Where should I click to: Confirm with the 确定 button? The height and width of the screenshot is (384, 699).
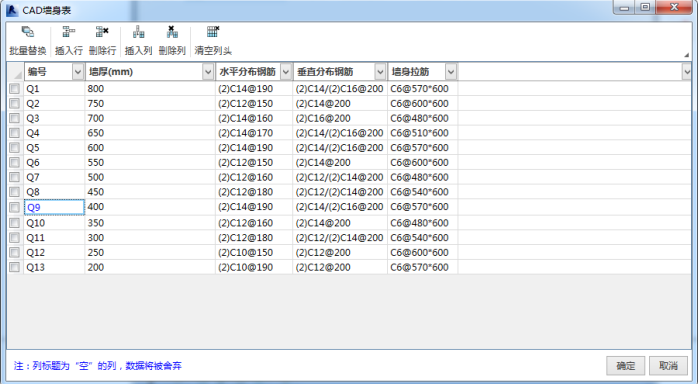(x=626, y=366)
